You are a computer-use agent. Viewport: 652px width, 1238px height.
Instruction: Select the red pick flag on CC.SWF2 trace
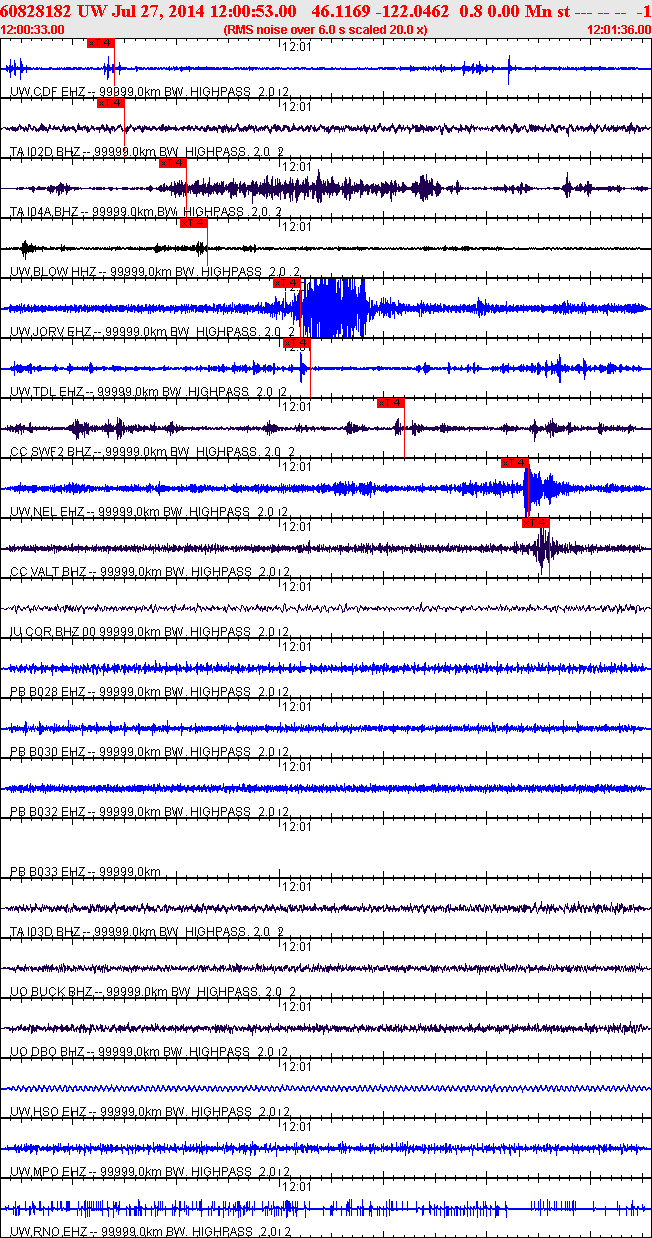pyautogui.click(x=391, y=403)
